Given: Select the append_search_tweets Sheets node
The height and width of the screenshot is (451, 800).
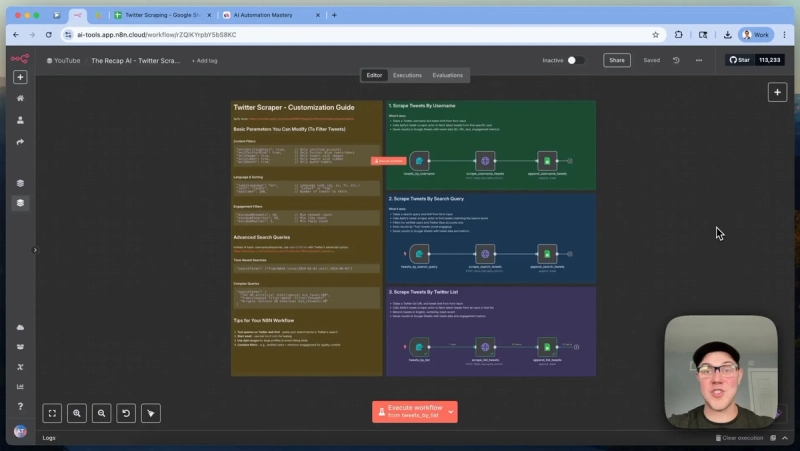Looking at the screenshot, I should click(x=547, y=254).
